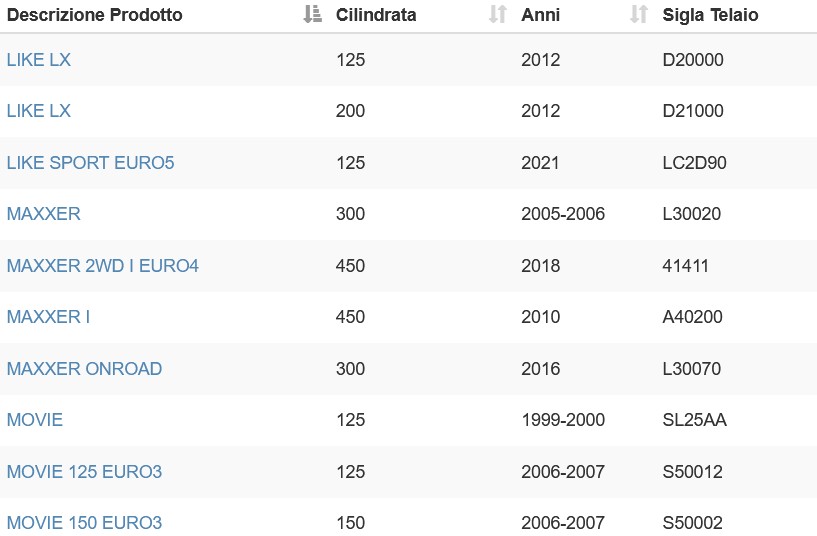Click the Cilindrata column sort arrows icon

[x=498, y=15]
